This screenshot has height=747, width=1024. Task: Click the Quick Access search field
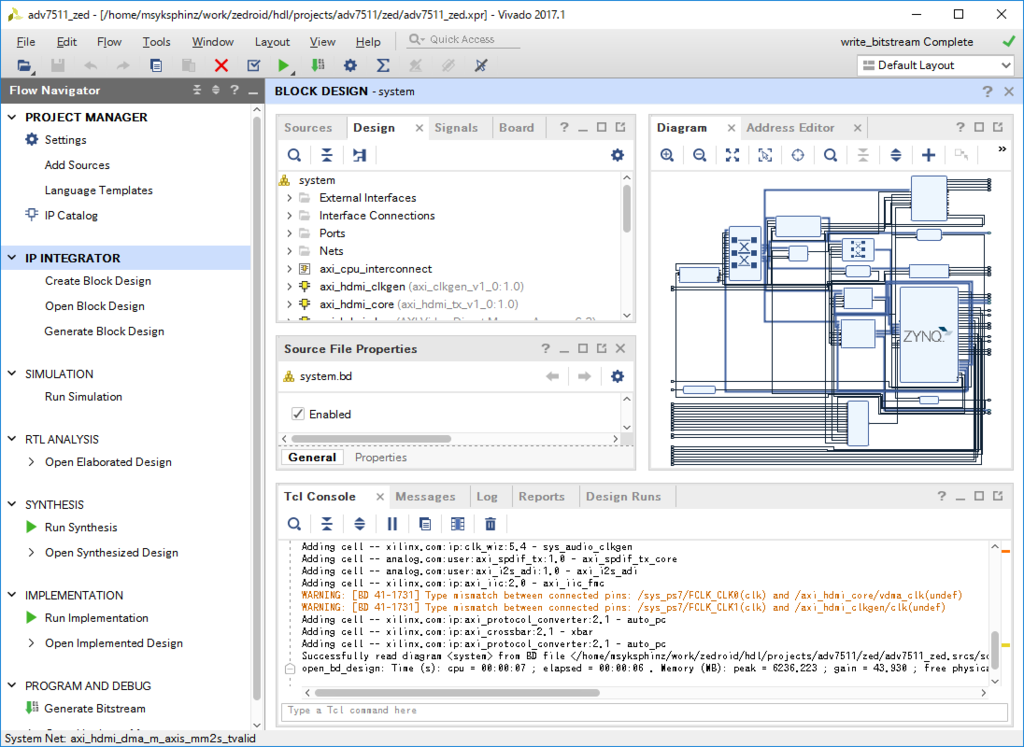(x=464, y=40)
